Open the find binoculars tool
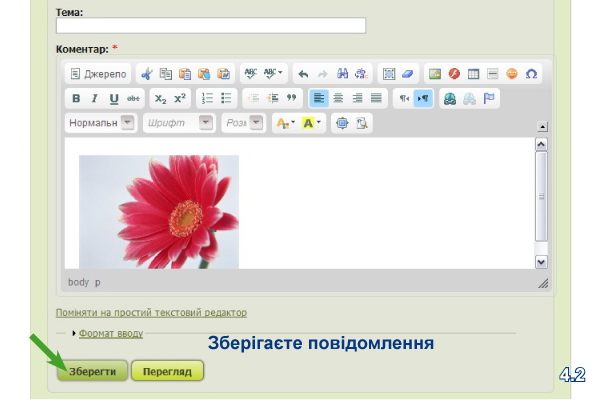Image resolution: width=600 pixels, height=400 pixels. pyautogui.click(x=342, y=74)
